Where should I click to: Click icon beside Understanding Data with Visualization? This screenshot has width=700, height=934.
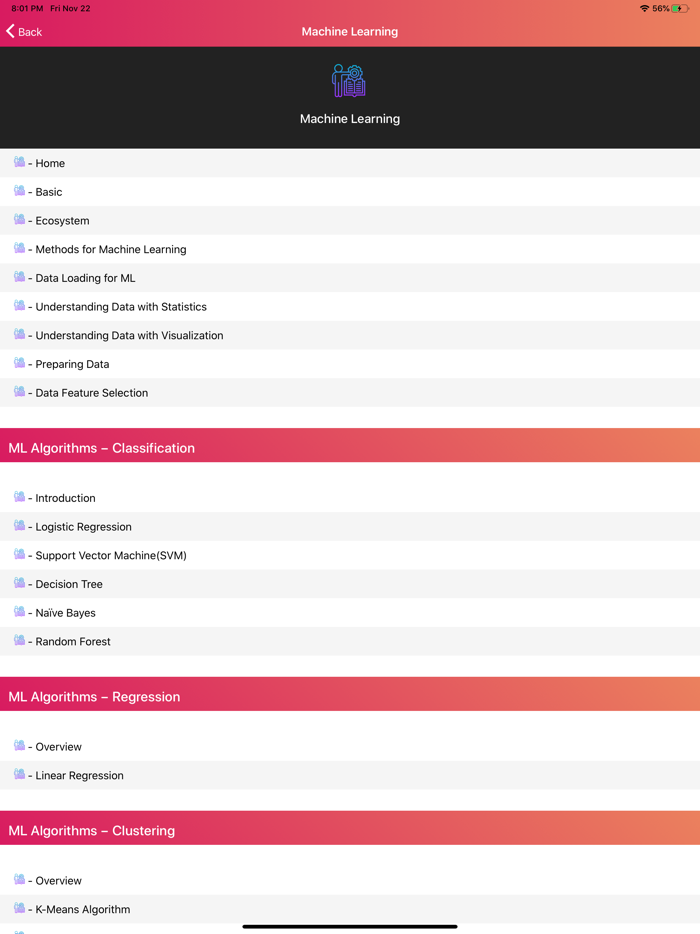[20, 334]
